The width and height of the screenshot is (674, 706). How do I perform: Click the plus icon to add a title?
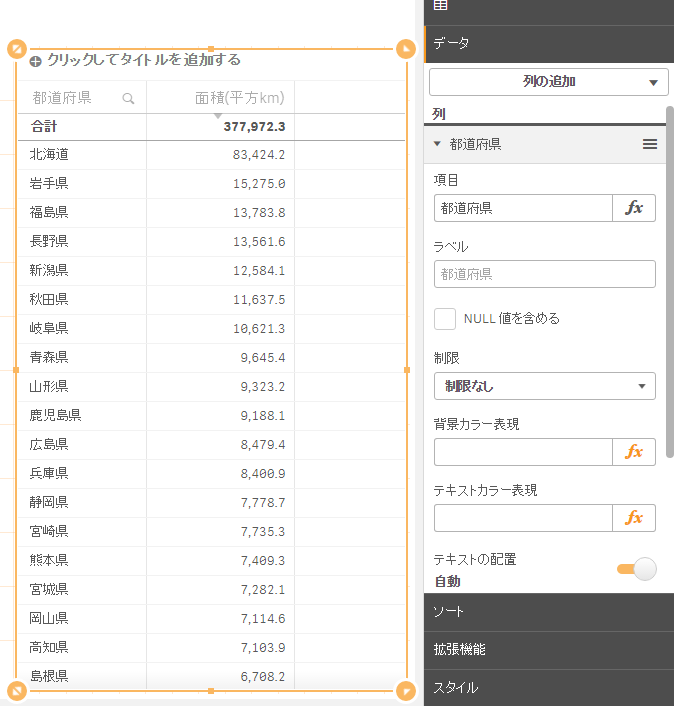pos(36,61)
